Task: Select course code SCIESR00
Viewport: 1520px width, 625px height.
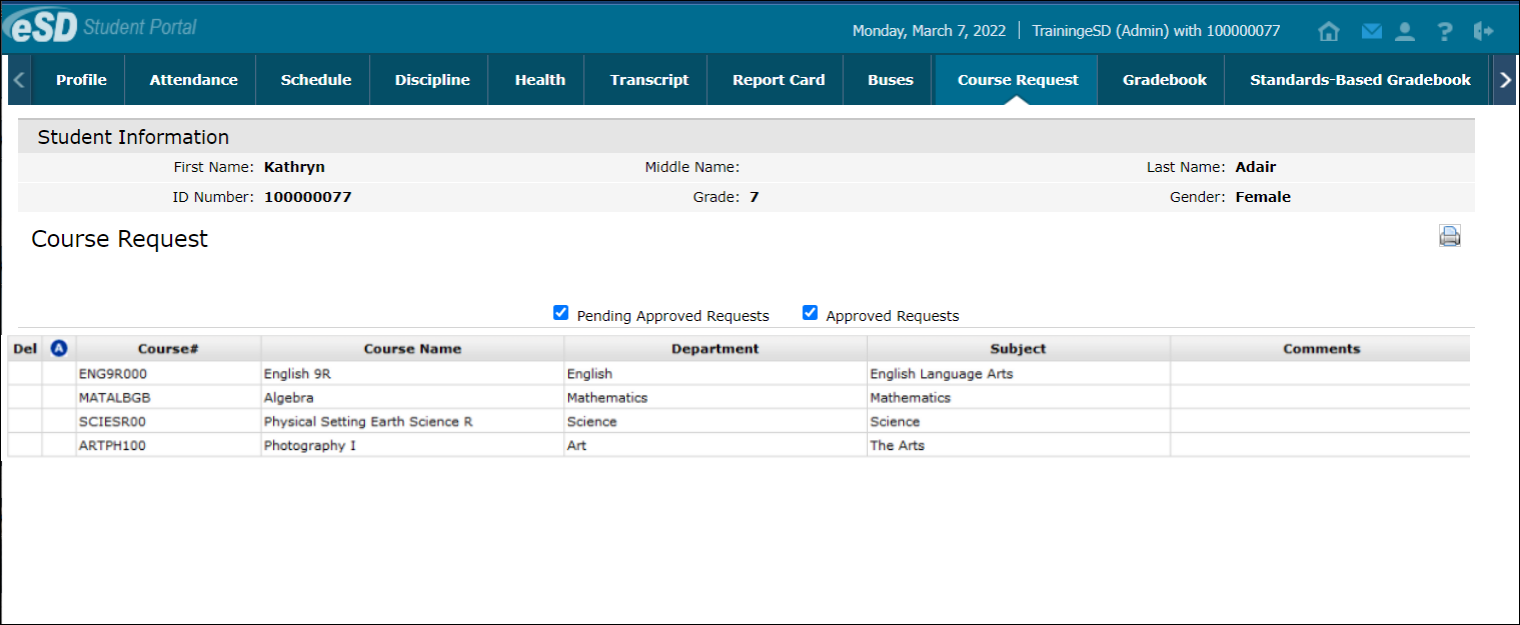Action: tap(112, 422)
